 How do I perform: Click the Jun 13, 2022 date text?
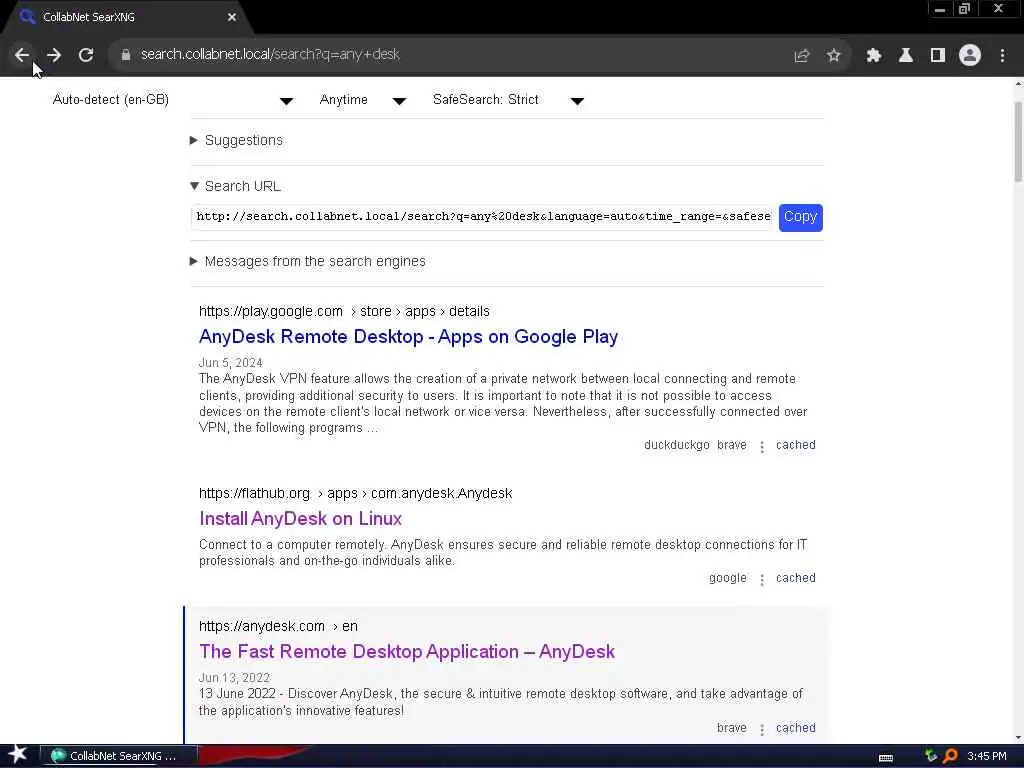coord(234,678)
